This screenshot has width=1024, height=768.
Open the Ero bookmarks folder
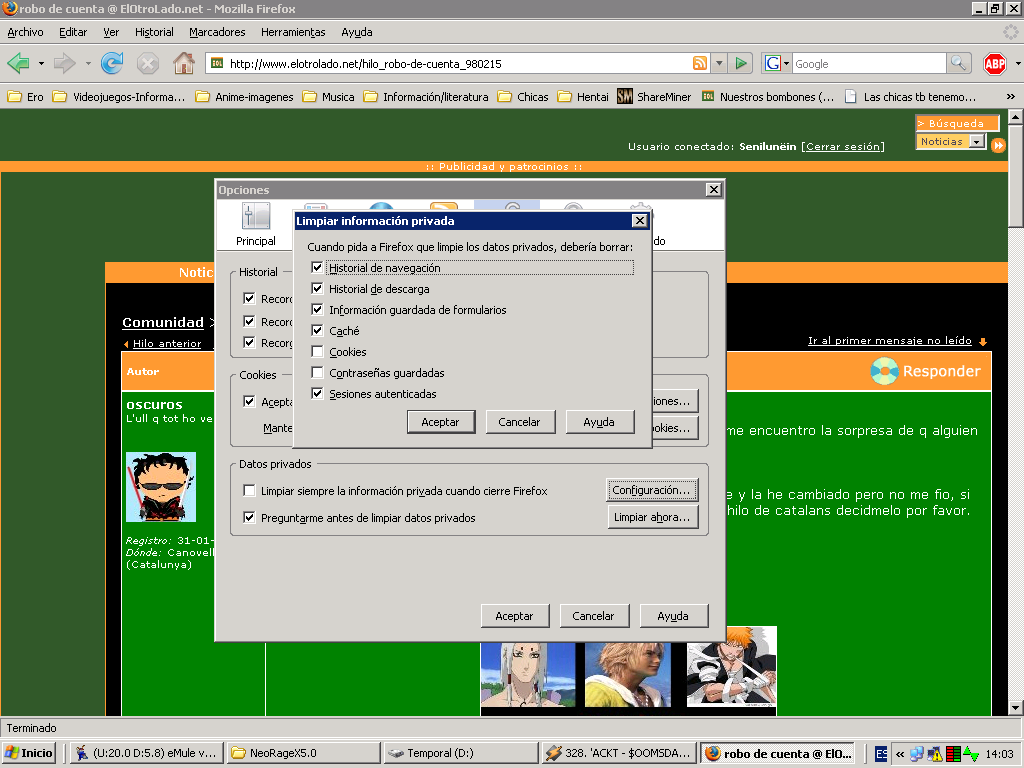point(25,97)
